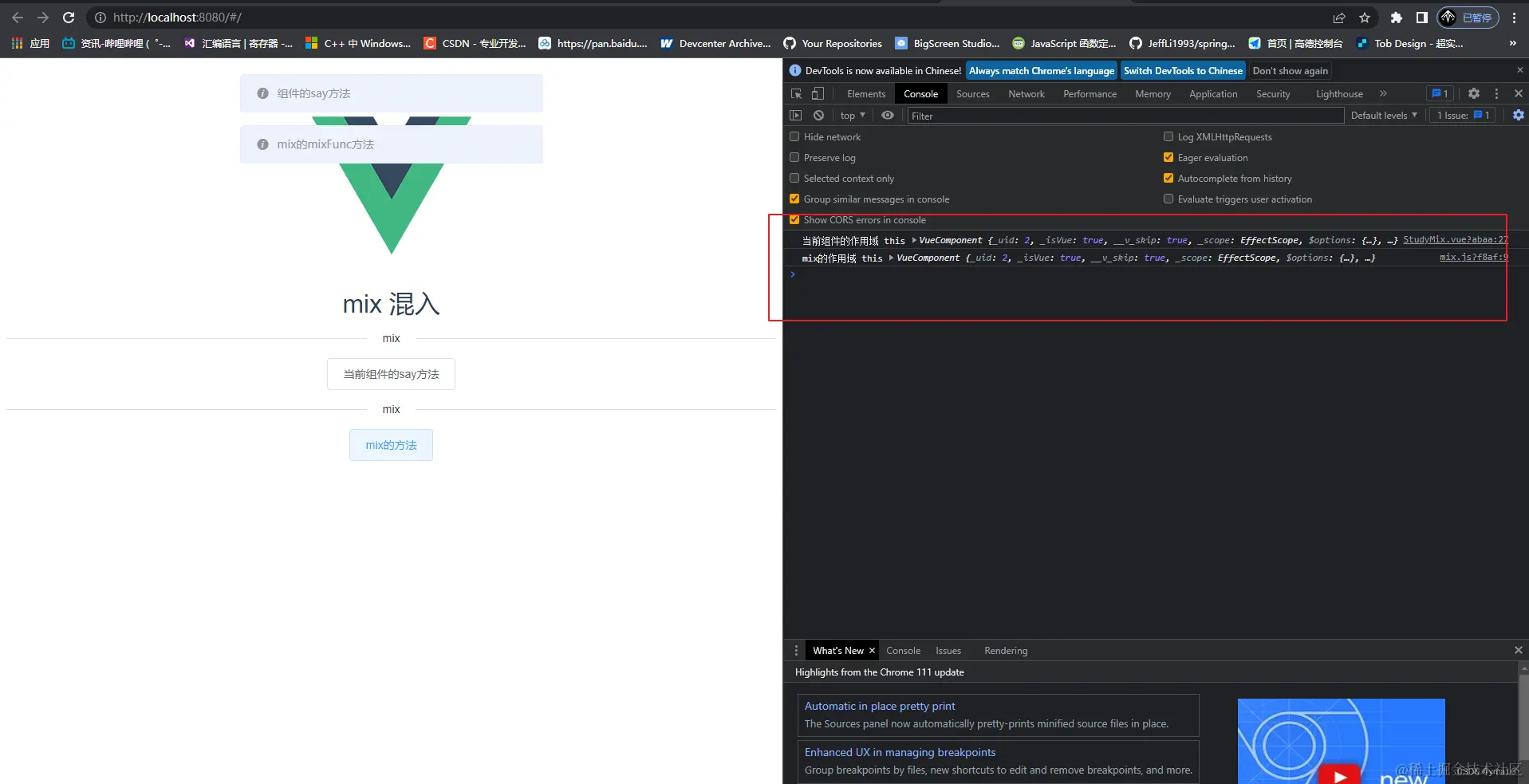
Task: Reload the localhost page
Action: 69,18
